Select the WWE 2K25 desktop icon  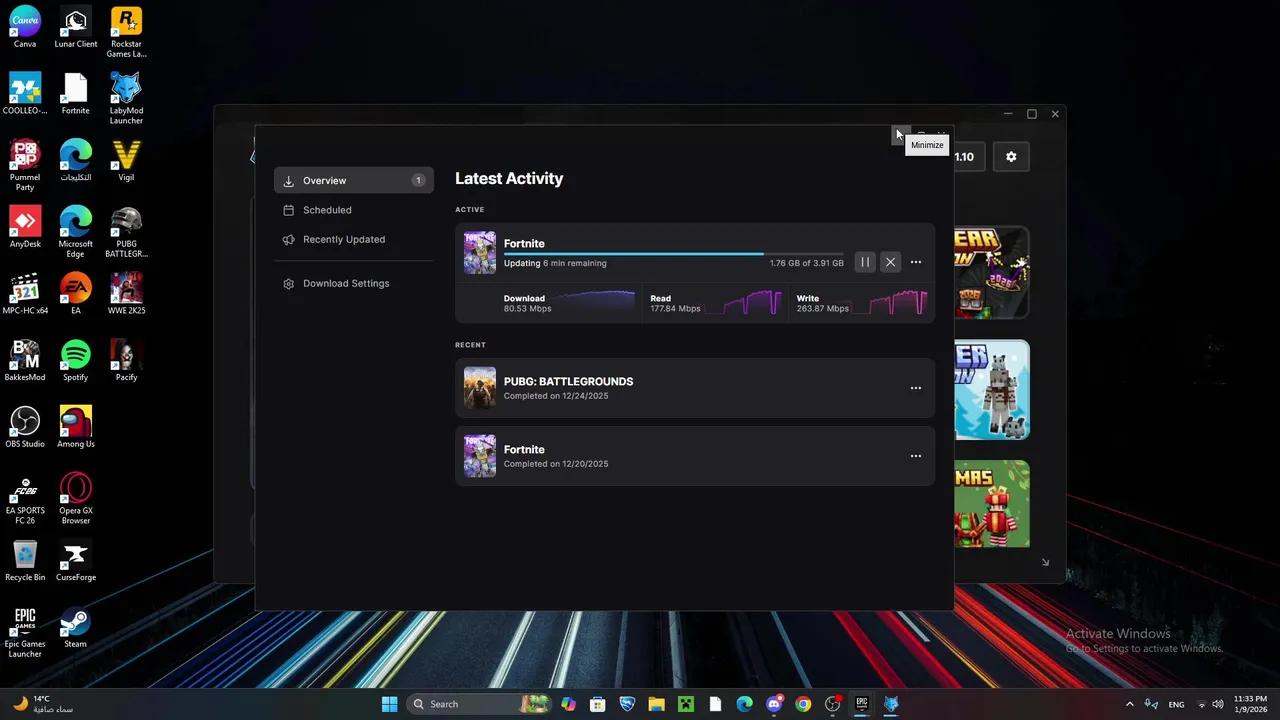tap(126, 293)
